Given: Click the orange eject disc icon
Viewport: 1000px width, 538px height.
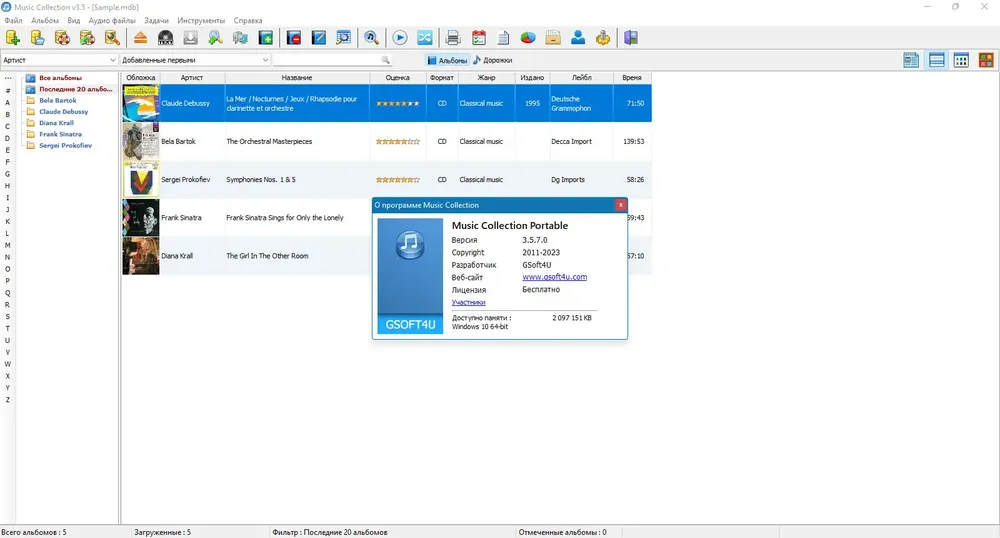Looking at the screenshot, I should (x=140, y=38).
